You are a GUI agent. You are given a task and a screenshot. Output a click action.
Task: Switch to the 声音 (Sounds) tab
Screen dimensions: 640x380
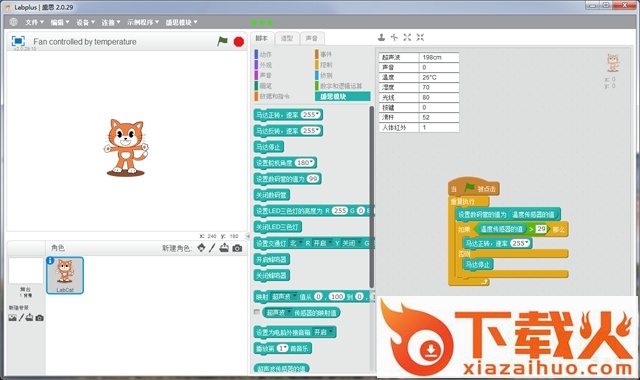click(312, 38)
